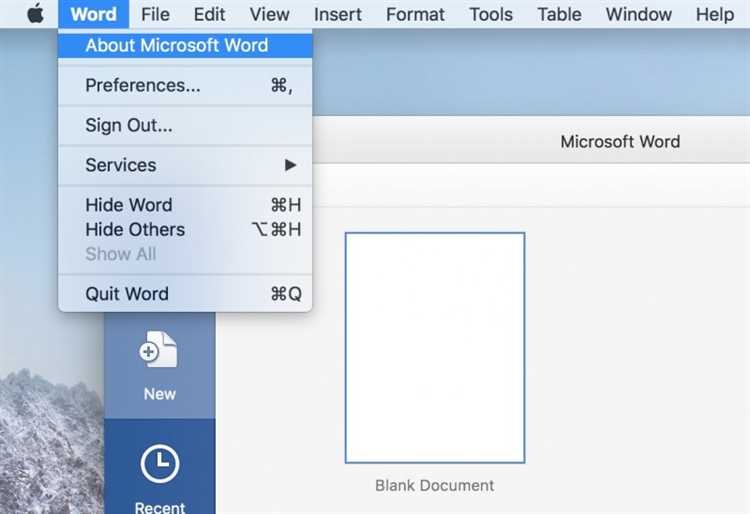Open the File menu
The height and width of the screenshot is (514, 750).
pos(155,14)
